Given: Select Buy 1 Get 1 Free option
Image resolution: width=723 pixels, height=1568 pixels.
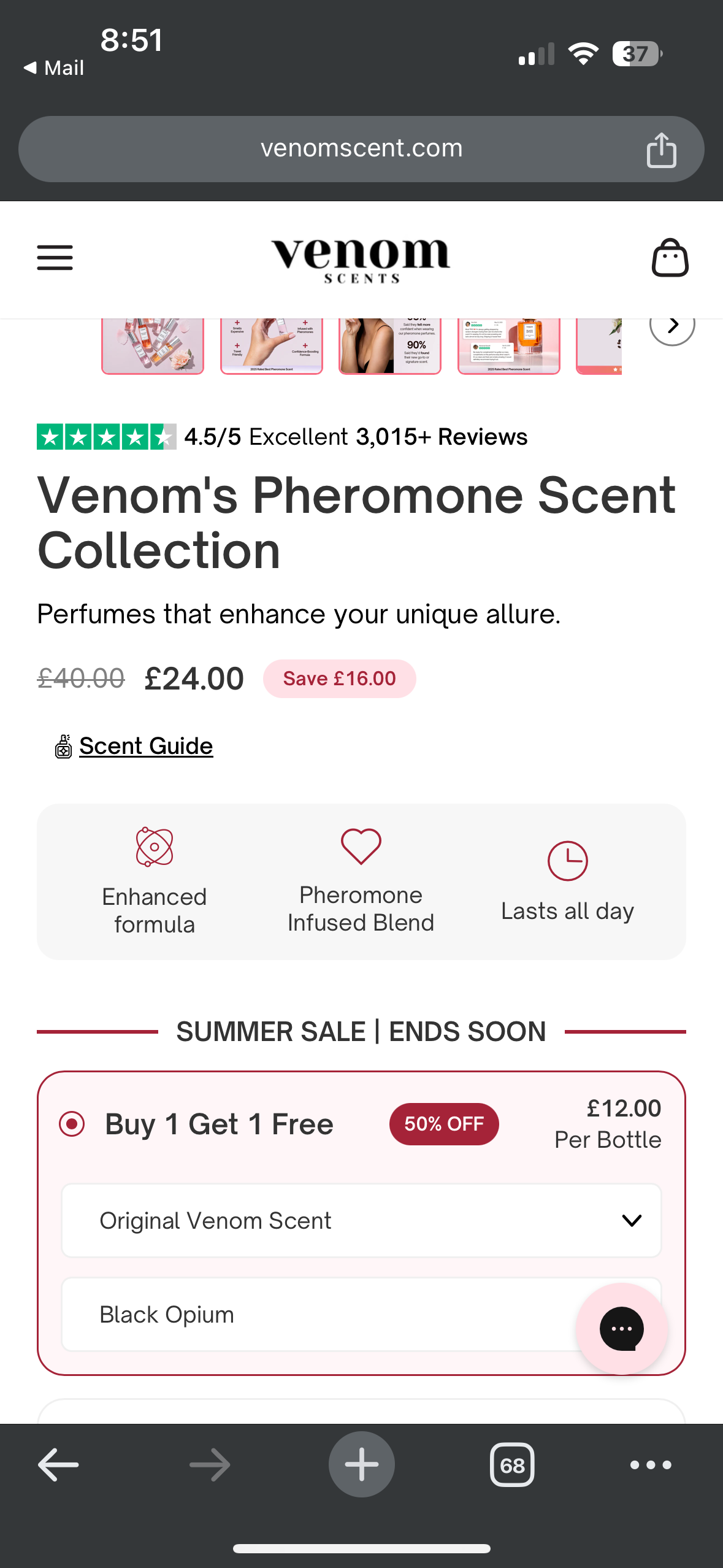Looking at the screenshot, I should [x=72, y=1124].
